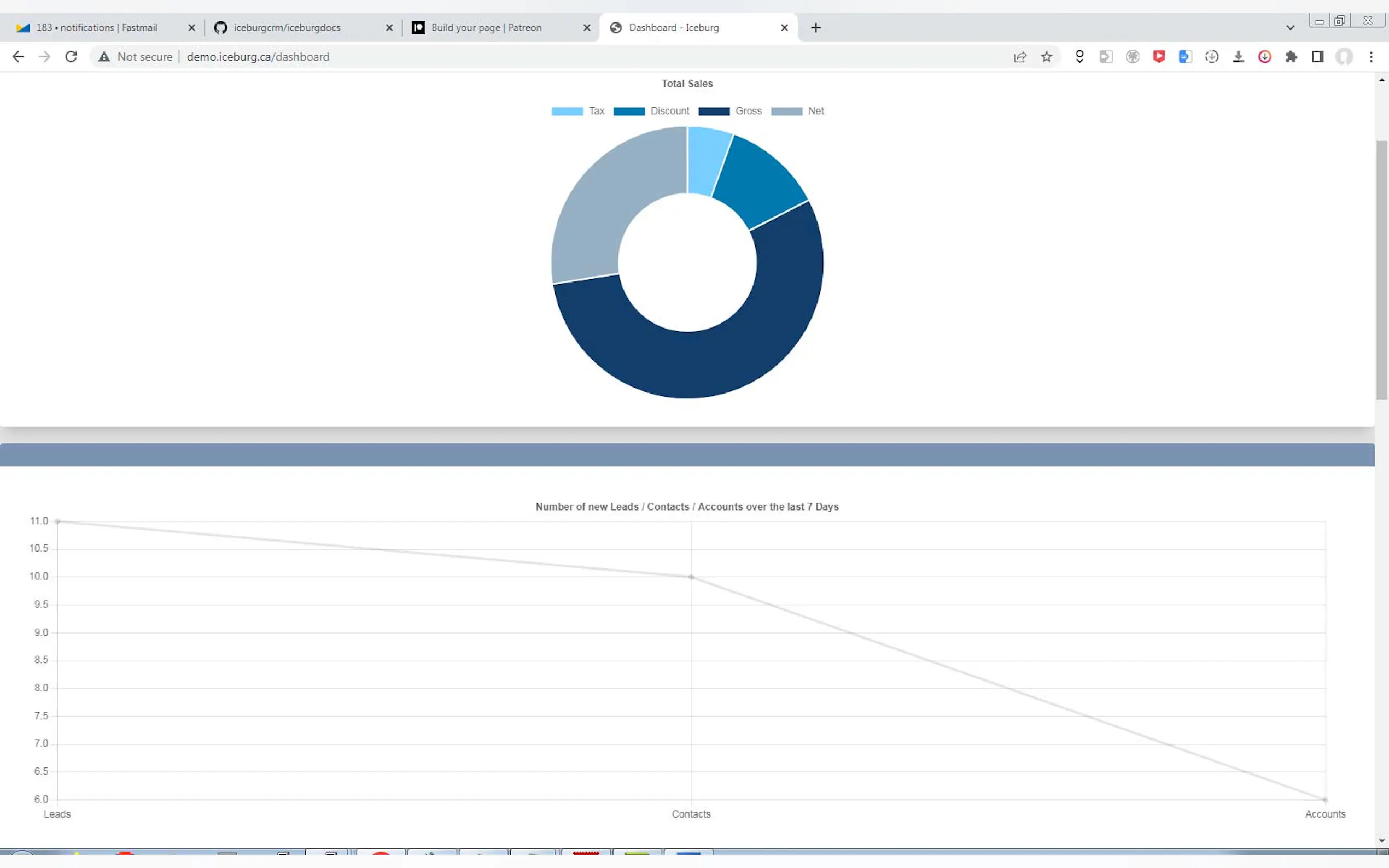The height and width of the screenshot is (868, 1389).
Task: Bookmark this page with the star
Action: [x=1047, y=57]
